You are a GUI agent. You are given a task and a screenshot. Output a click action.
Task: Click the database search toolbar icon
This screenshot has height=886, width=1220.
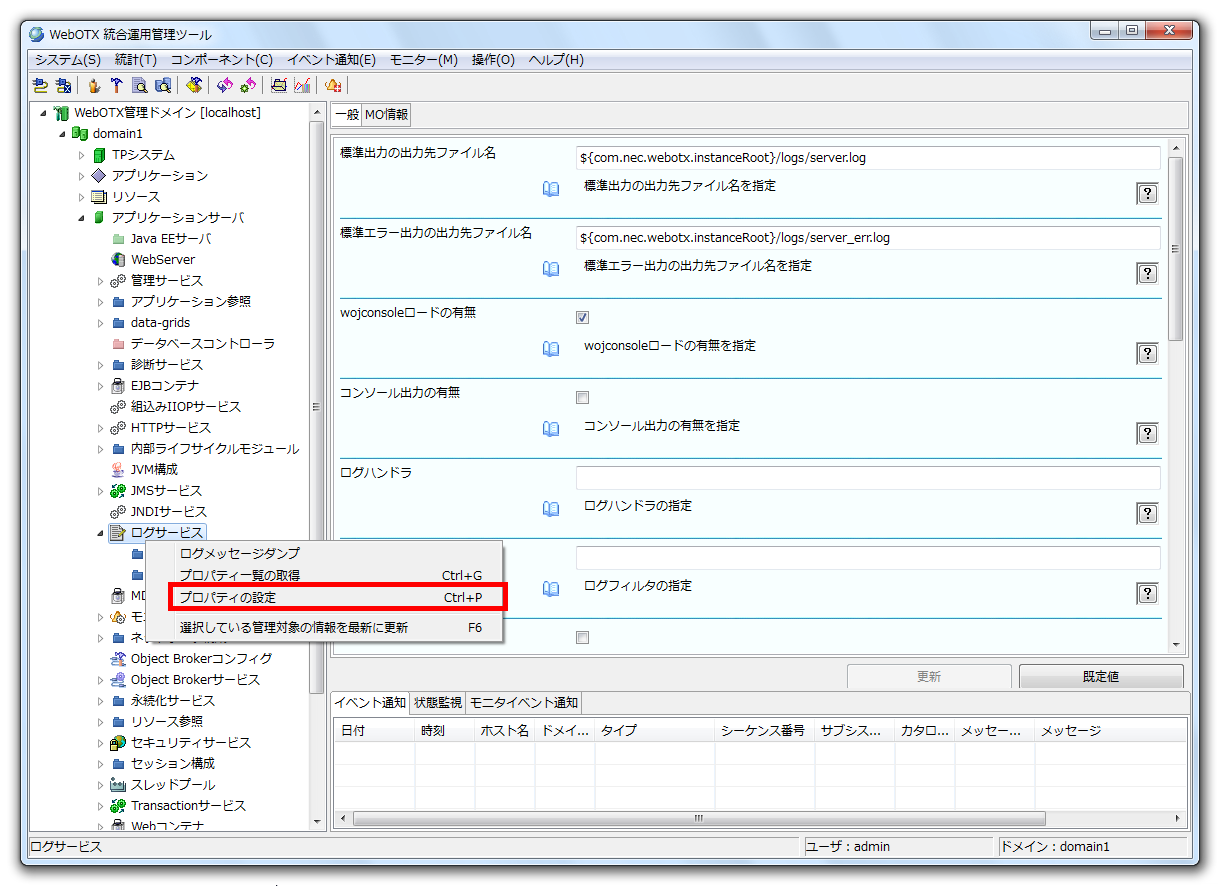tap(164, 85)
